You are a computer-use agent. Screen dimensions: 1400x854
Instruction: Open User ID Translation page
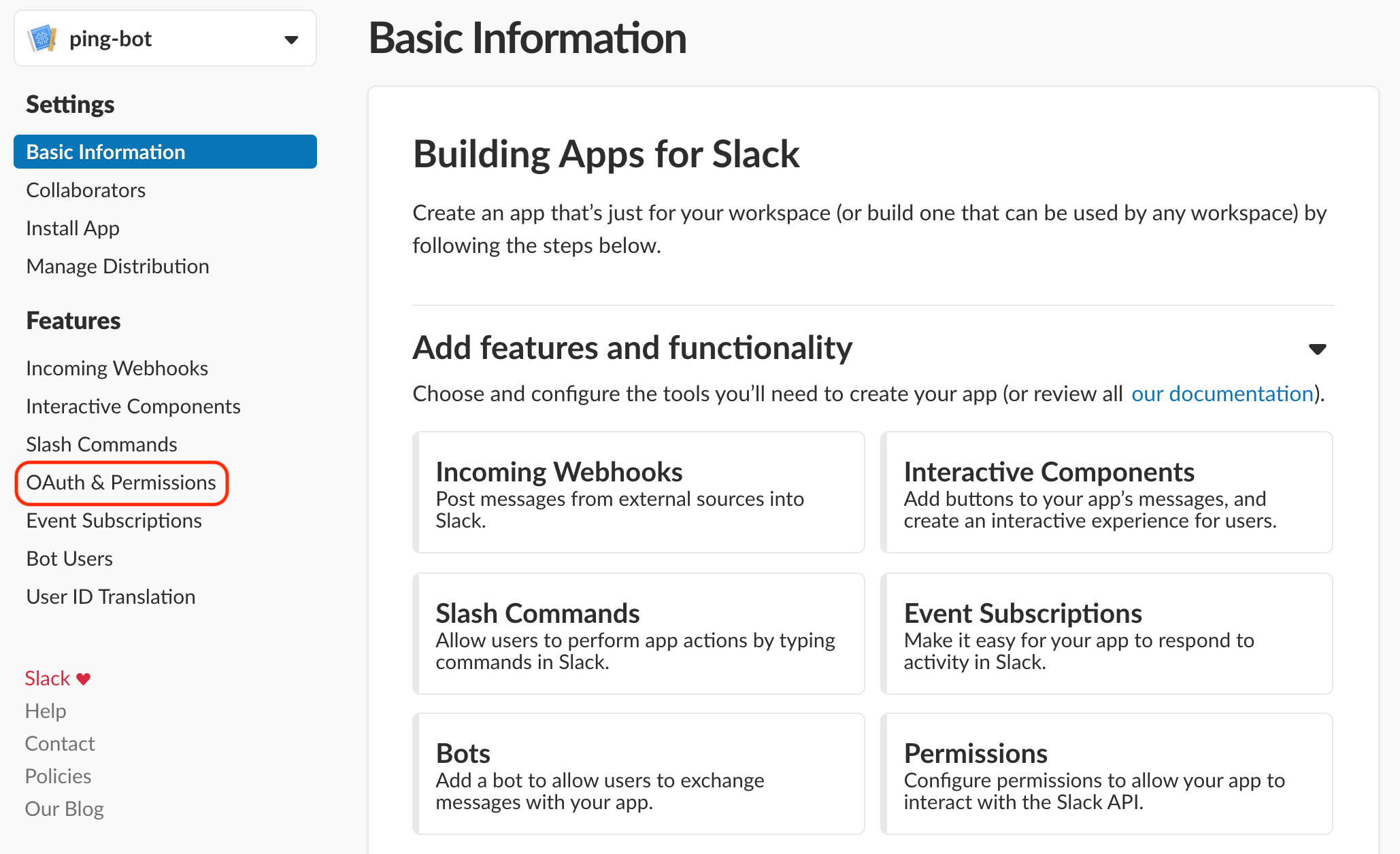[x=111, y=596]
